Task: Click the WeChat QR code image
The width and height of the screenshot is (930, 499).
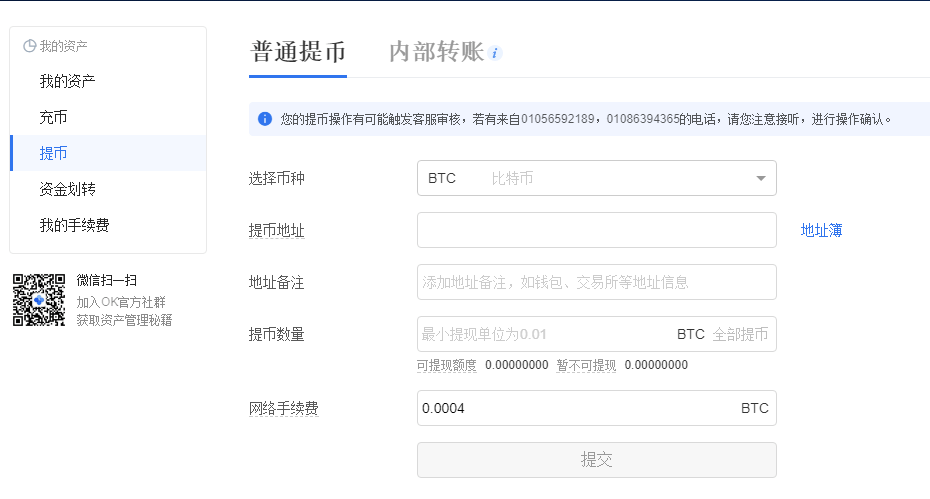Action: click(39, 300)
